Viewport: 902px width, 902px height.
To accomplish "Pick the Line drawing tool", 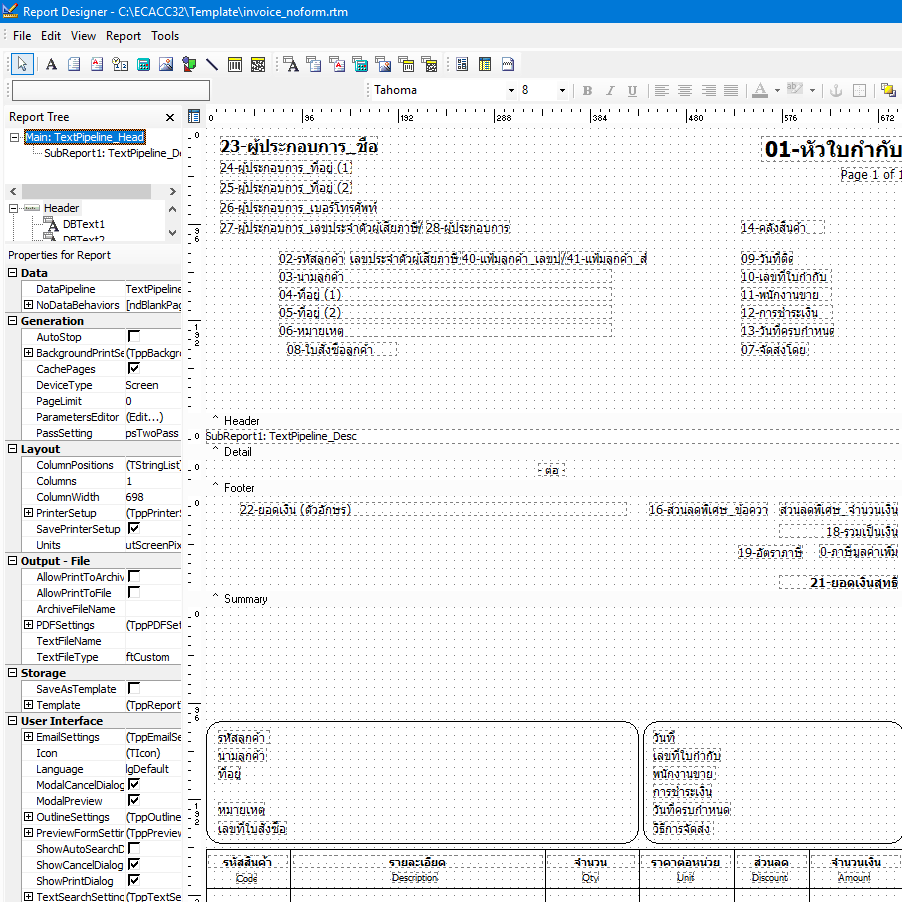I will 212,65.
